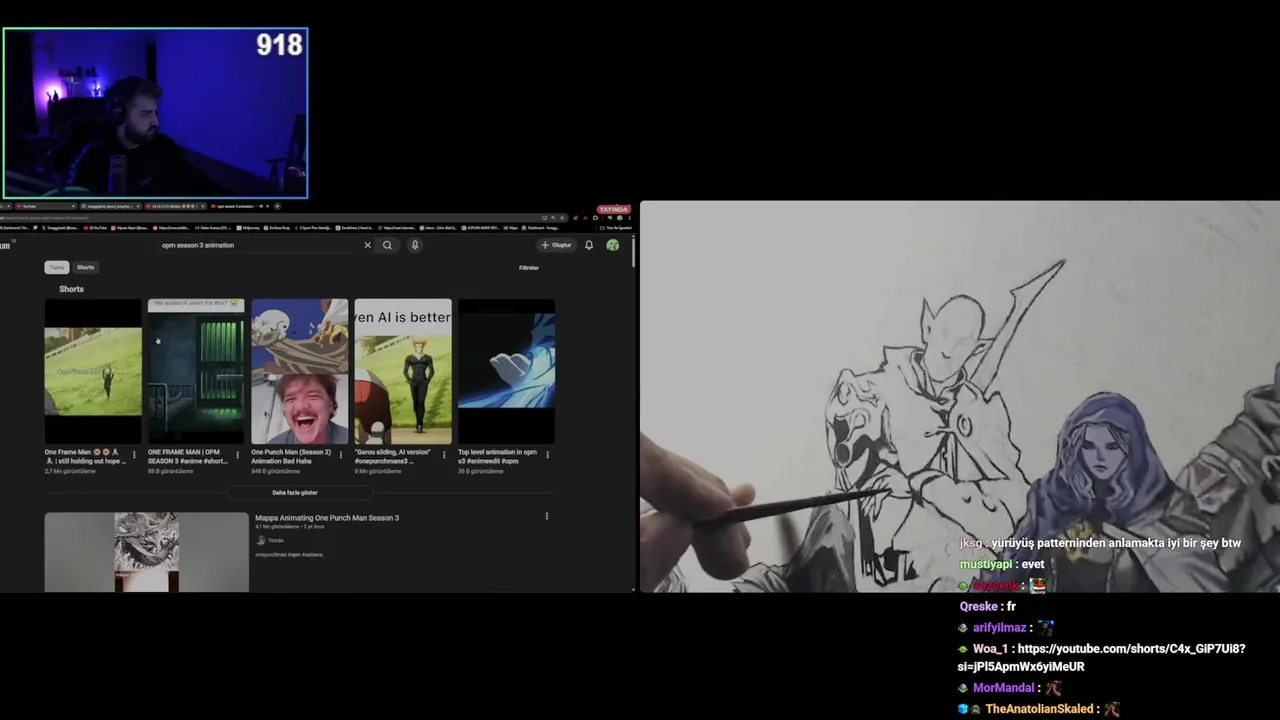This screenshot has height=720, width=1280.
Task: Open options for 'One Punch Man (Season 2)' short
Action: pyautogui.click(x=341, y=455)
